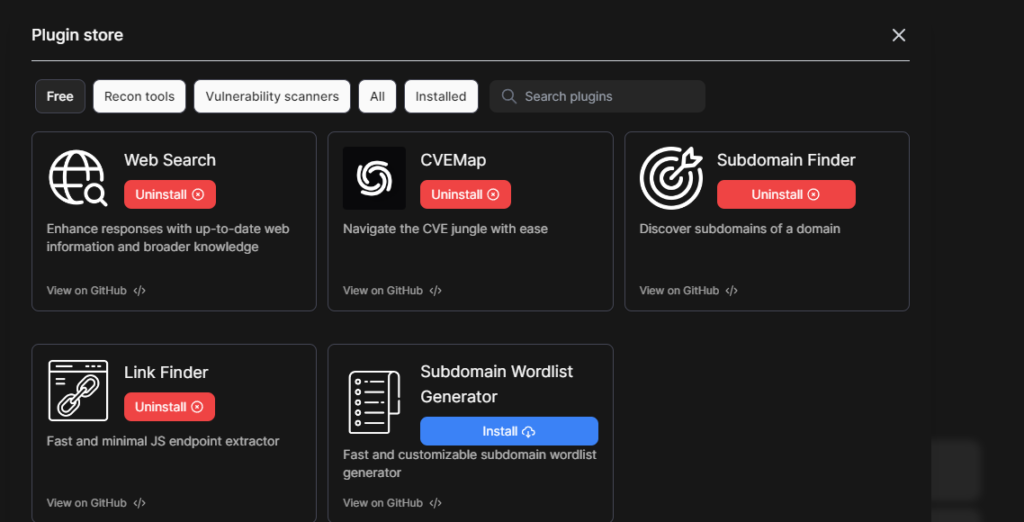Click the Subdomain Wordlist Generator title
The image size is (1024, 522).
pyautogui.click(x=497, y=384)
